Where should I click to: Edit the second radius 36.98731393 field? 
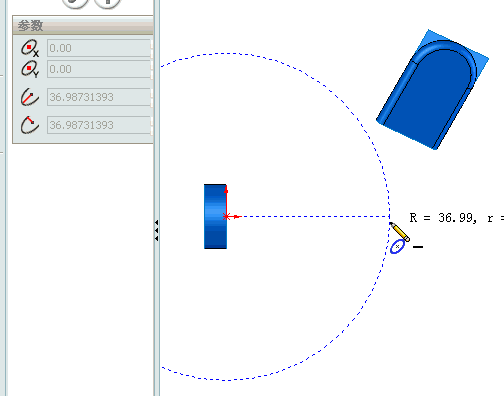pyautogui.click(x=99, y=125)
